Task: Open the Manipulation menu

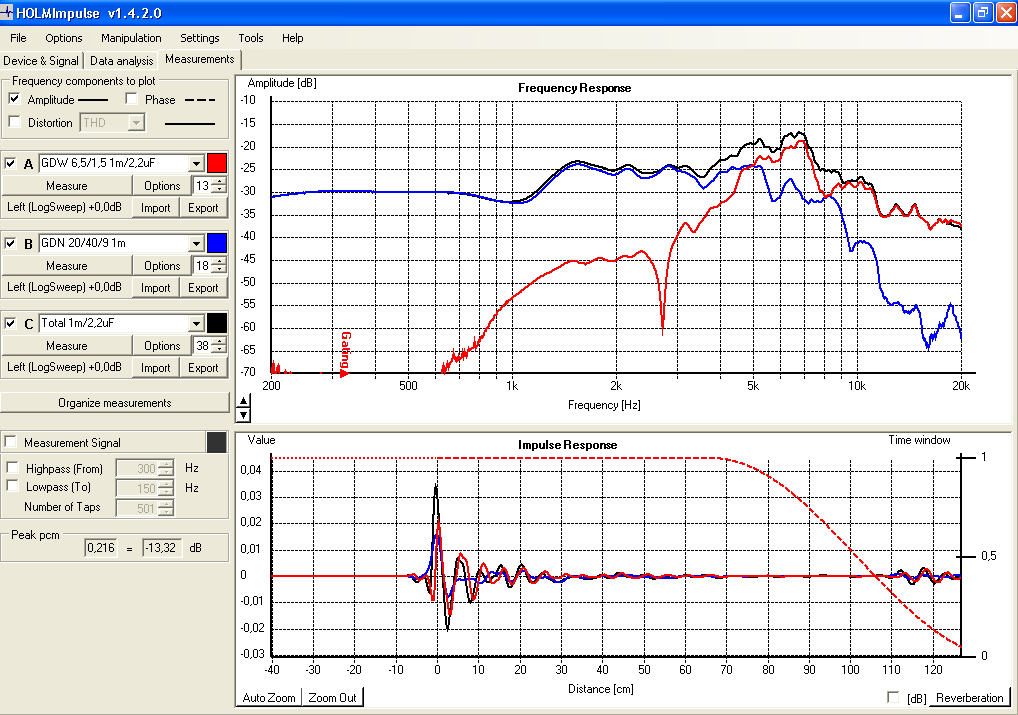Action: [131, 38]
